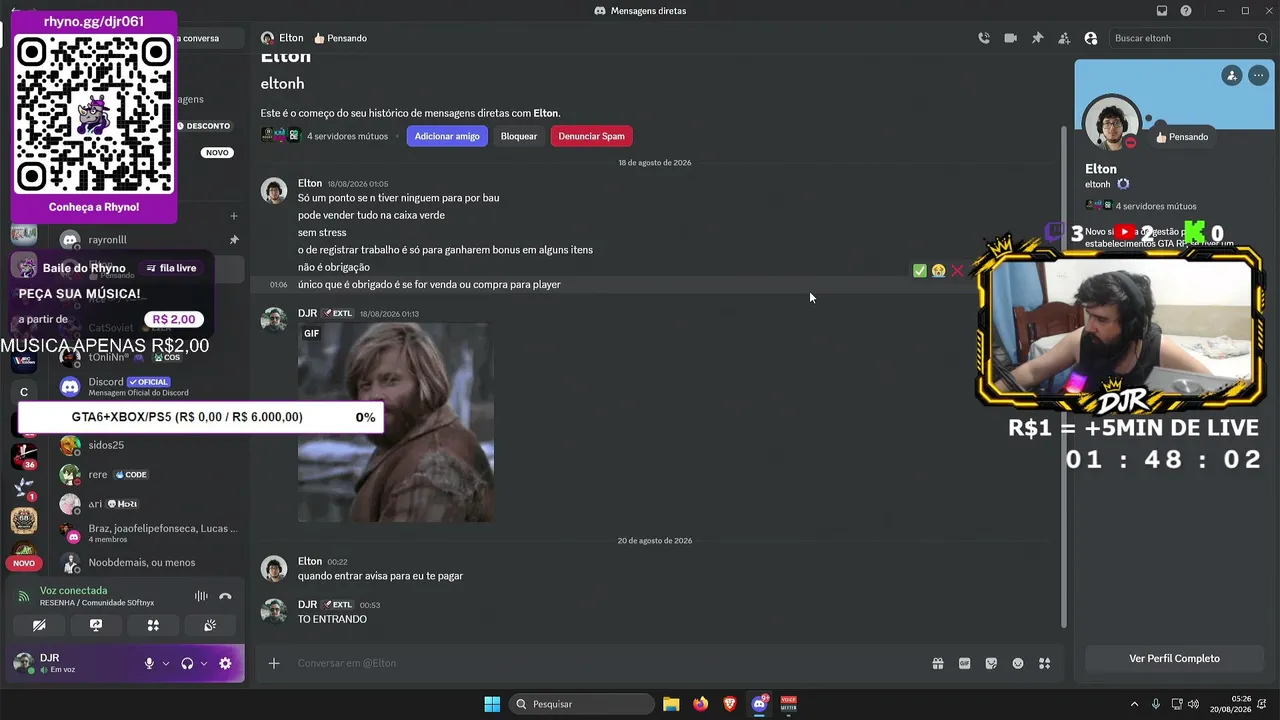Open Brave browser from the taskbar
Image resolution: width=1280 pixels, height=720 pixels.
(730, 704)
